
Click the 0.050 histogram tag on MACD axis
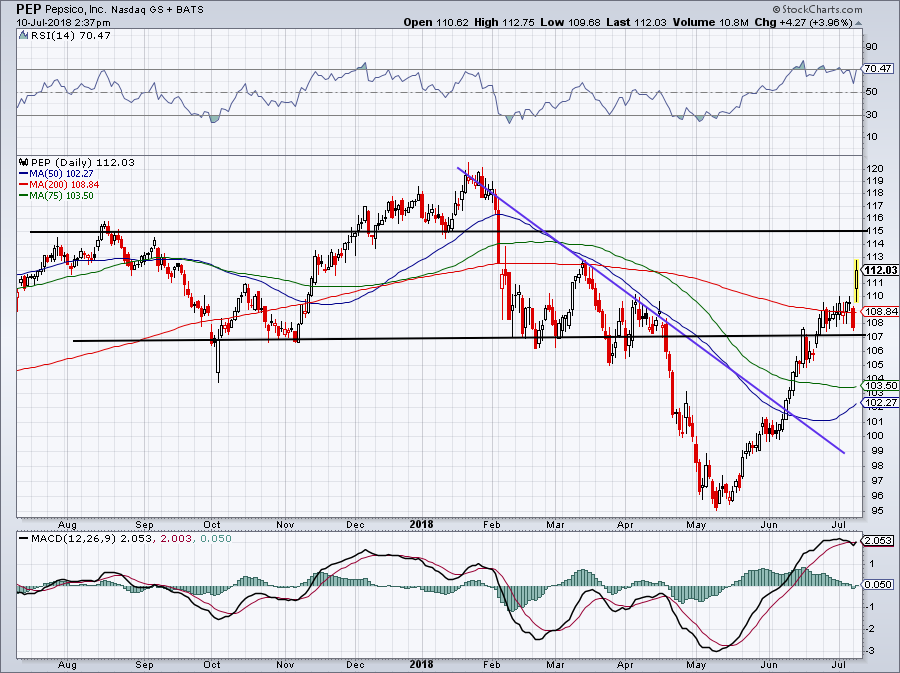coord(878,584)
